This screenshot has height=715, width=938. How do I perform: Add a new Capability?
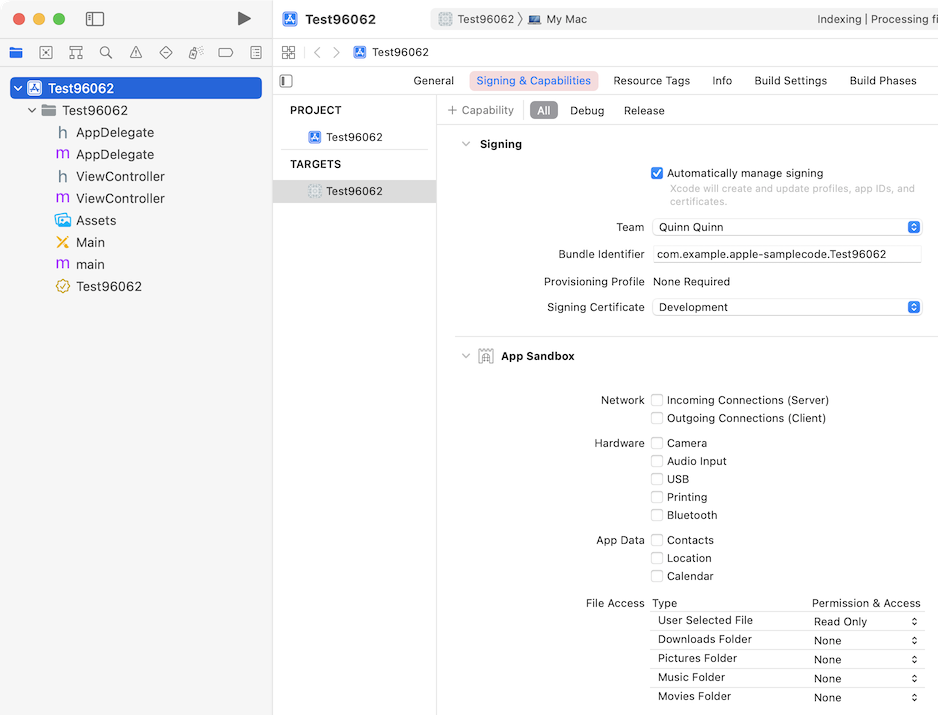[480, 111]
